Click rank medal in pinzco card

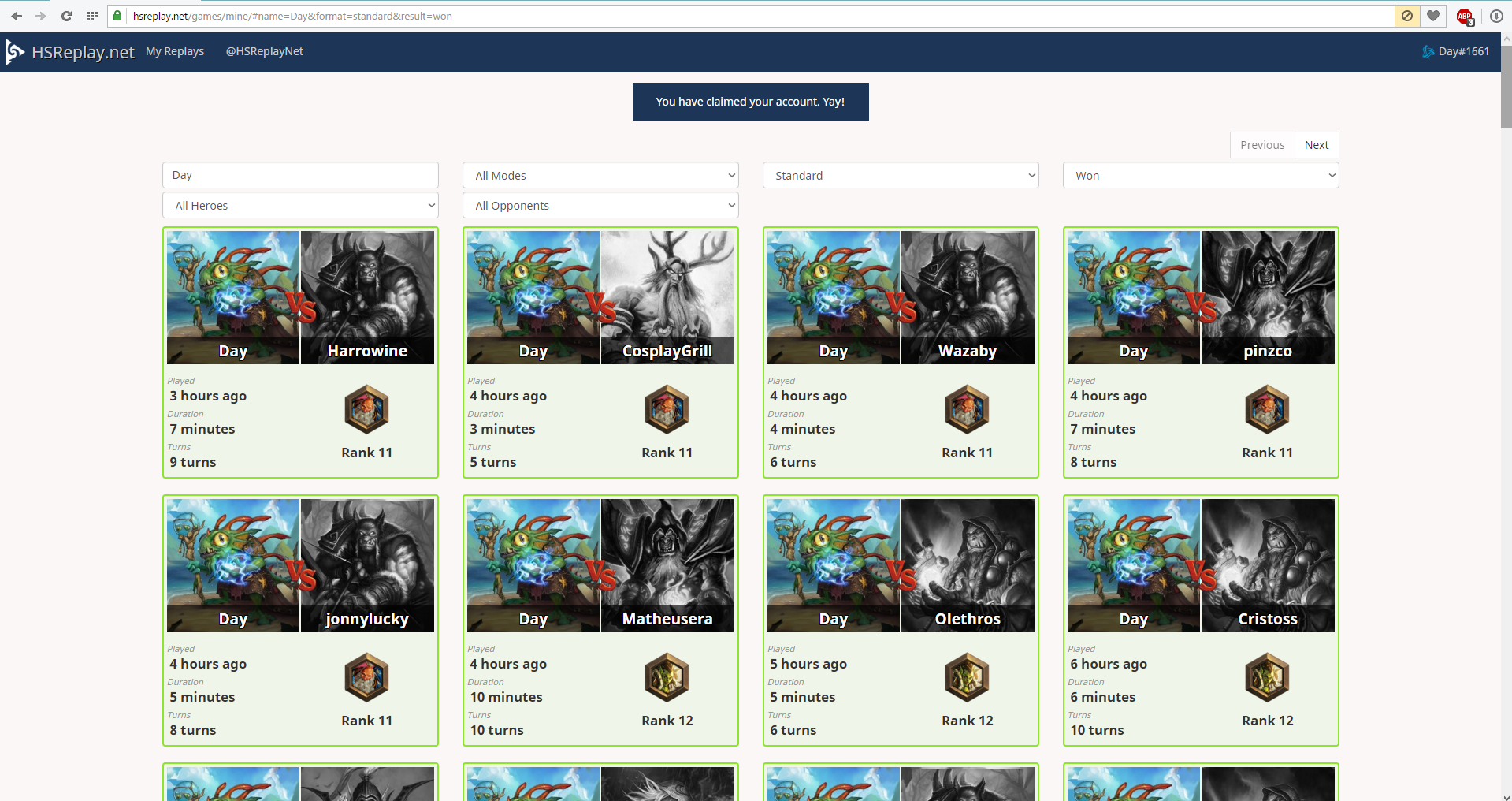(1267, 409)
